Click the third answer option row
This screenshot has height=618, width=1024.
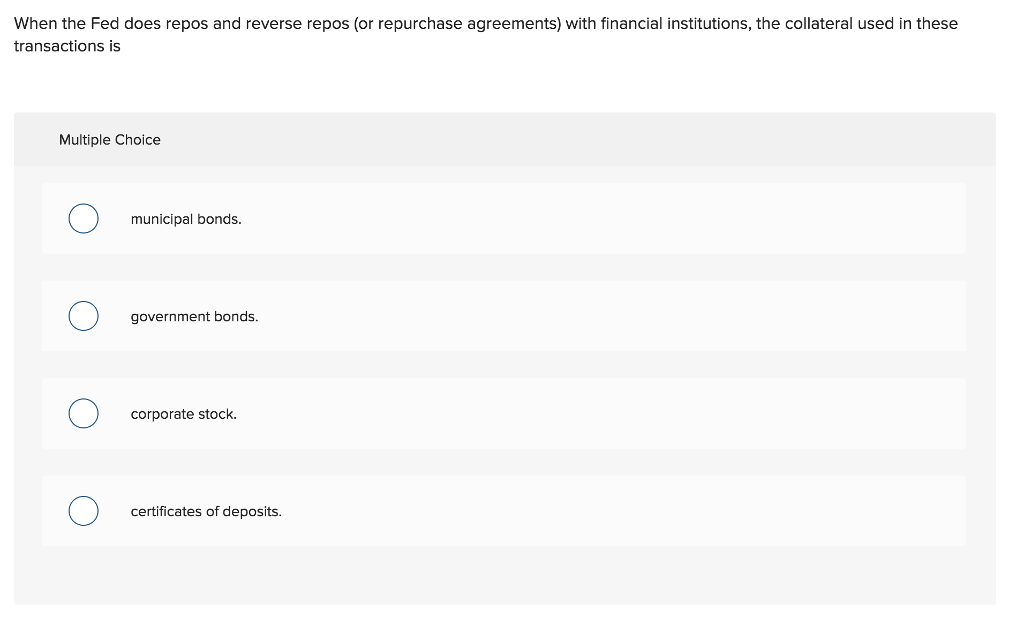504,413
